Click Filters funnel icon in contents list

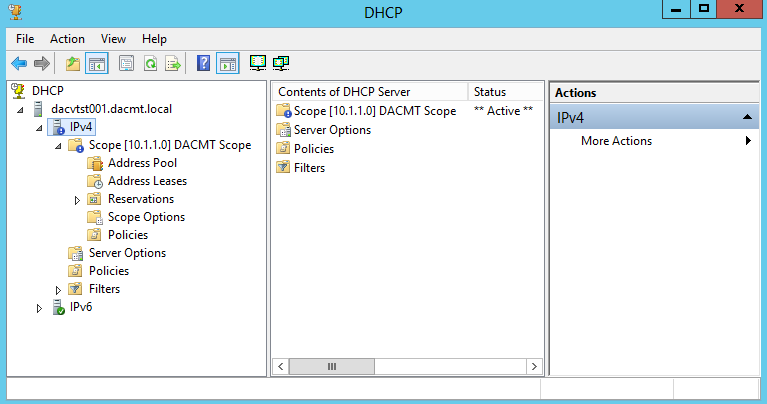283,168
